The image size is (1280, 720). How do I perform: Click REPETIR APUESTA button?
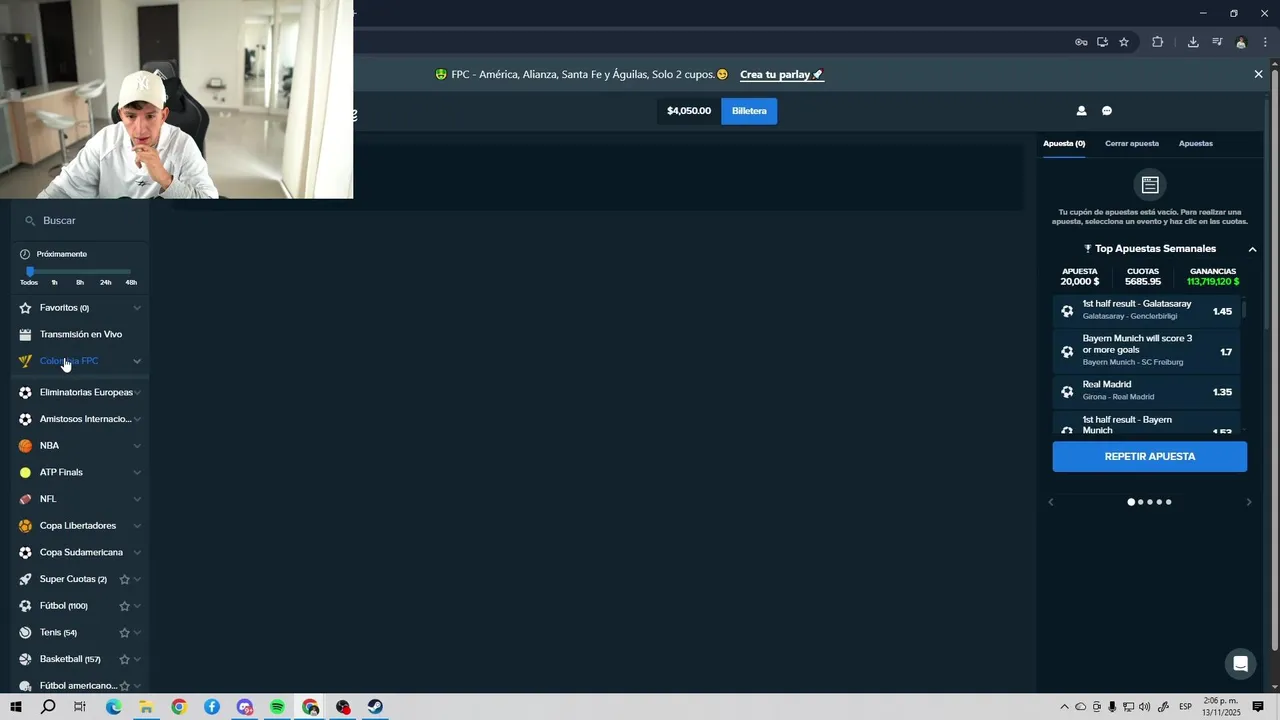1150,457
